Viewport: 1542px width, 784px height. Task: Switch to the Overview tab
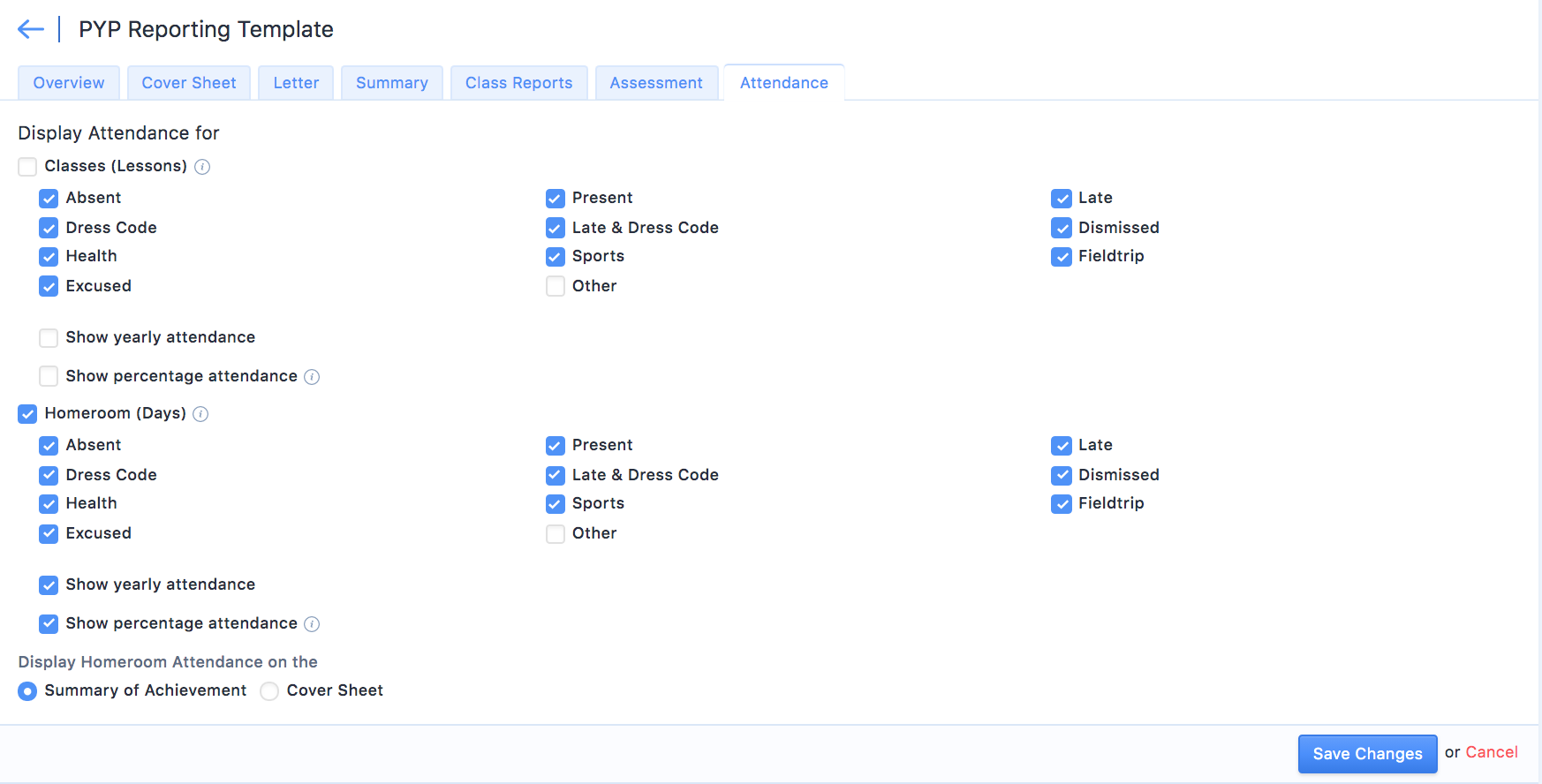(69, 83)
